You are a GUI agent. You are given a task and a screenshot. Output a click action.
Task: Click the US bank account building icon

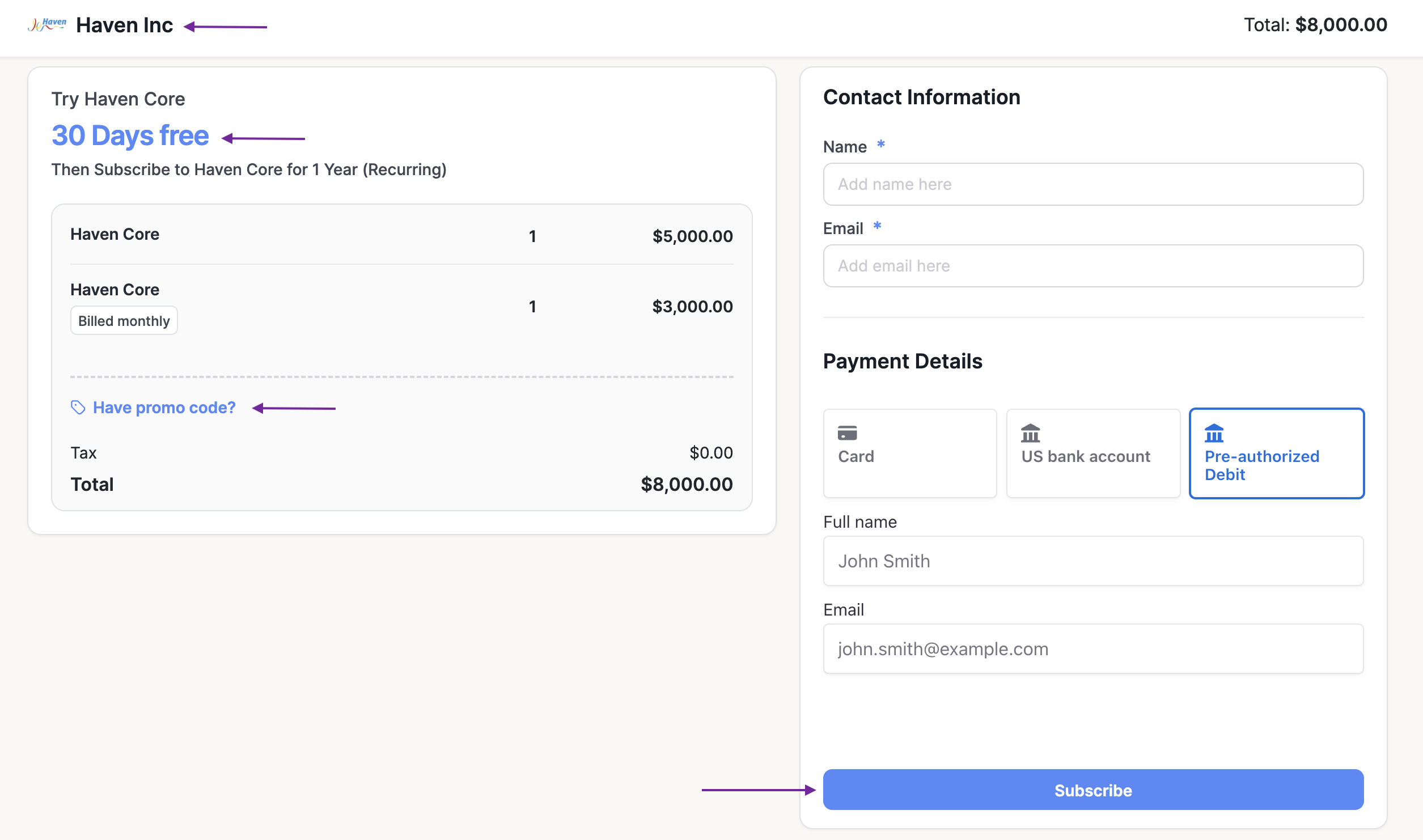click(x=1030, y=433)
